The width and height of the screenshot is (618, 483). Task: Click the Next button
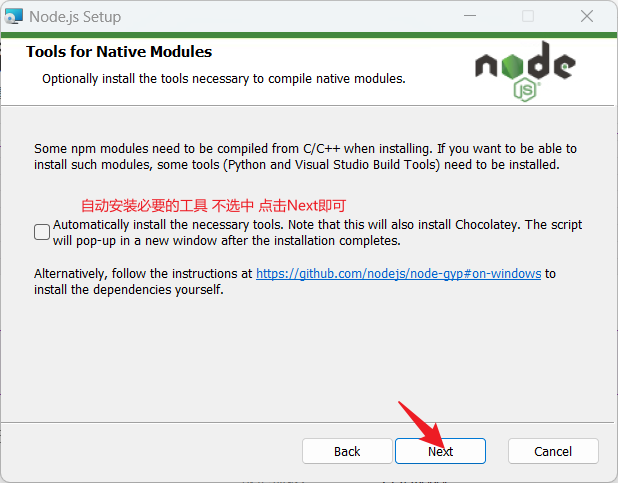(x=440, y=451)
